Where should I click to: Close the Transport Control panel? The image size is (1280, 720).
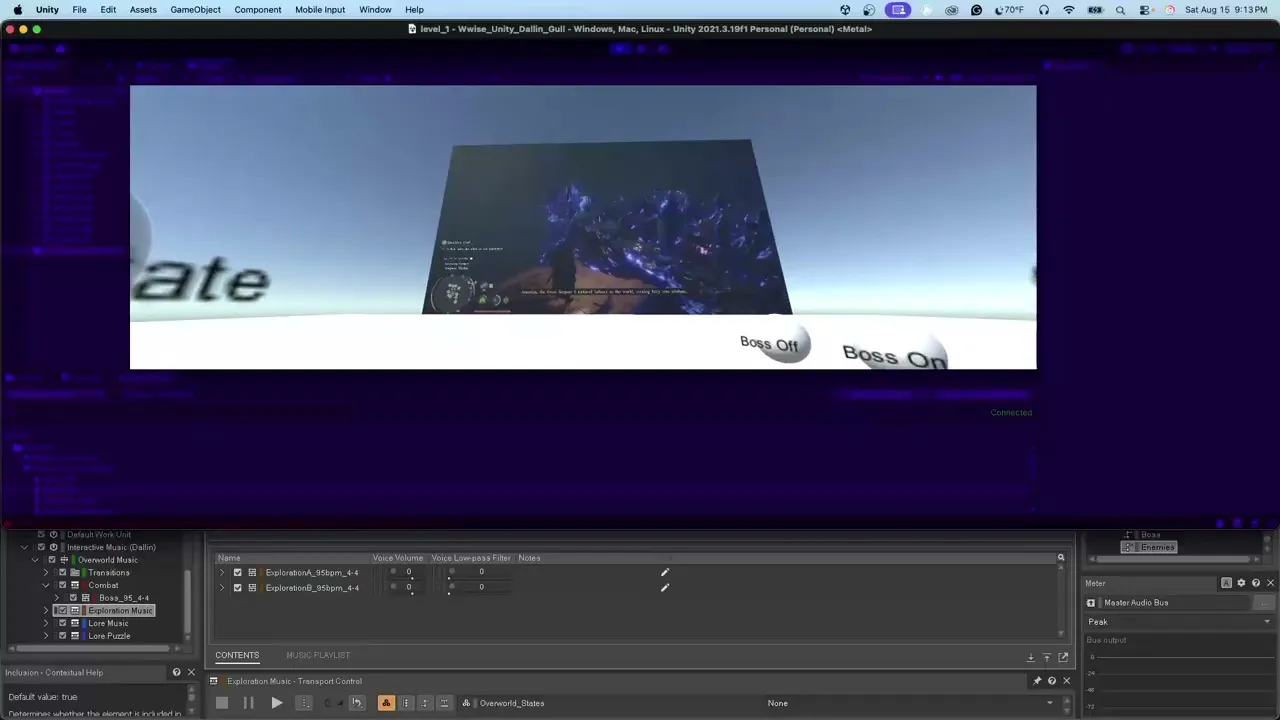click(1066, 681)
